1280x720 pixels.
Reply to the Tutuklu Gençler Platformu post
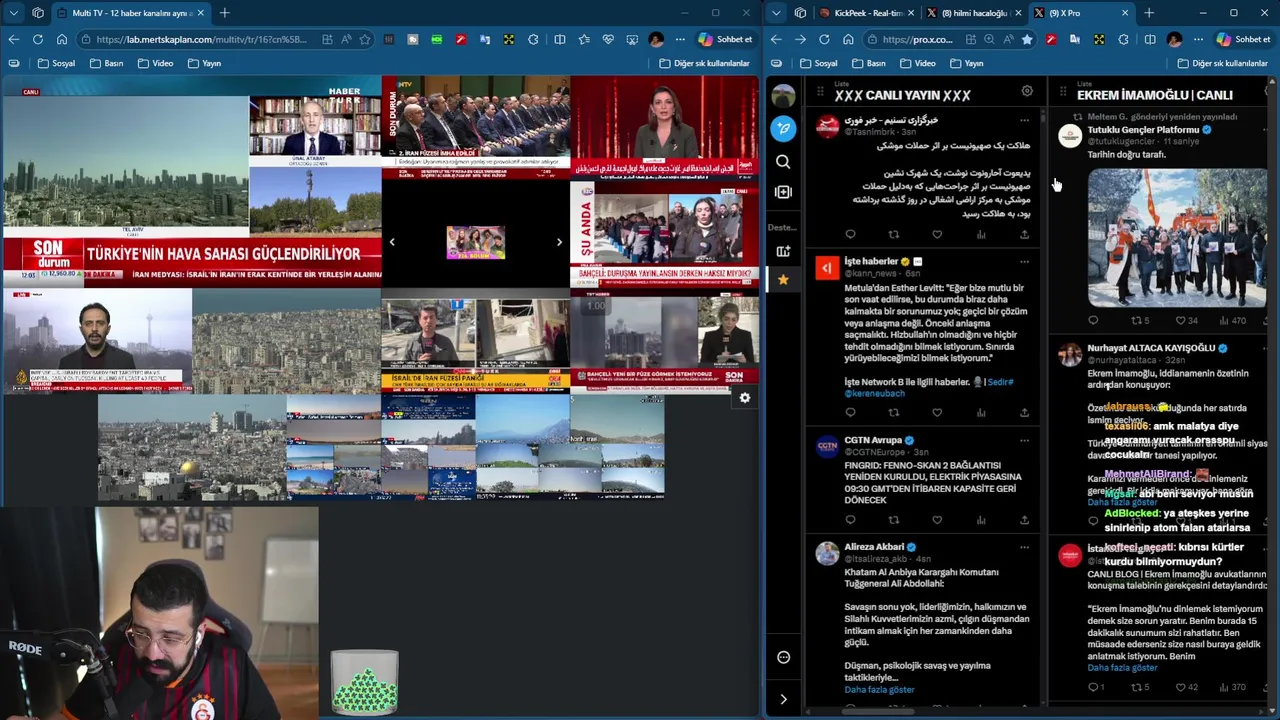pos(1092,320)
